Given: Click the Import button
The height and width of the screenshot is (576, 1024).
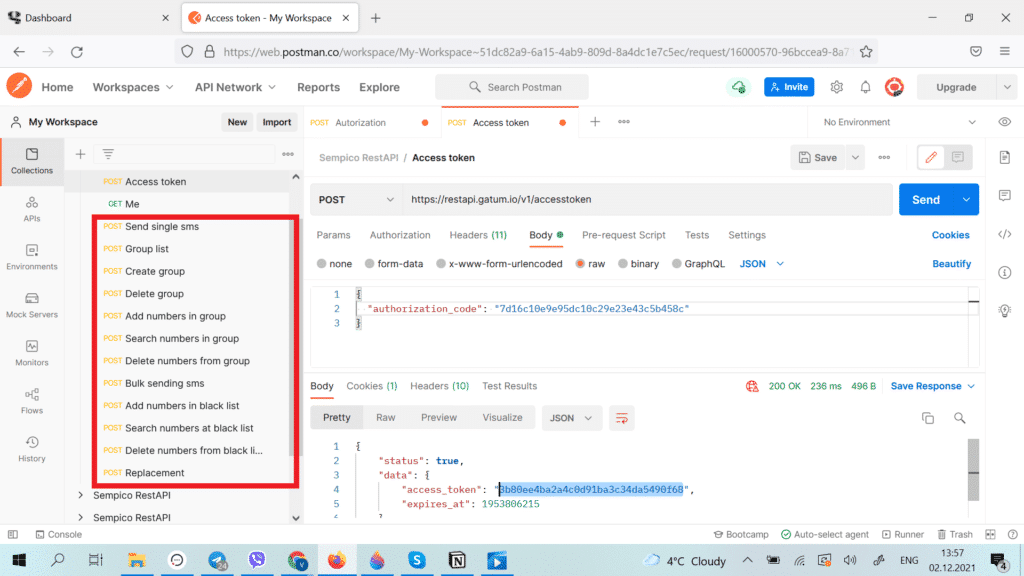Looking at the screenshot, I should (x=276, y=122).
